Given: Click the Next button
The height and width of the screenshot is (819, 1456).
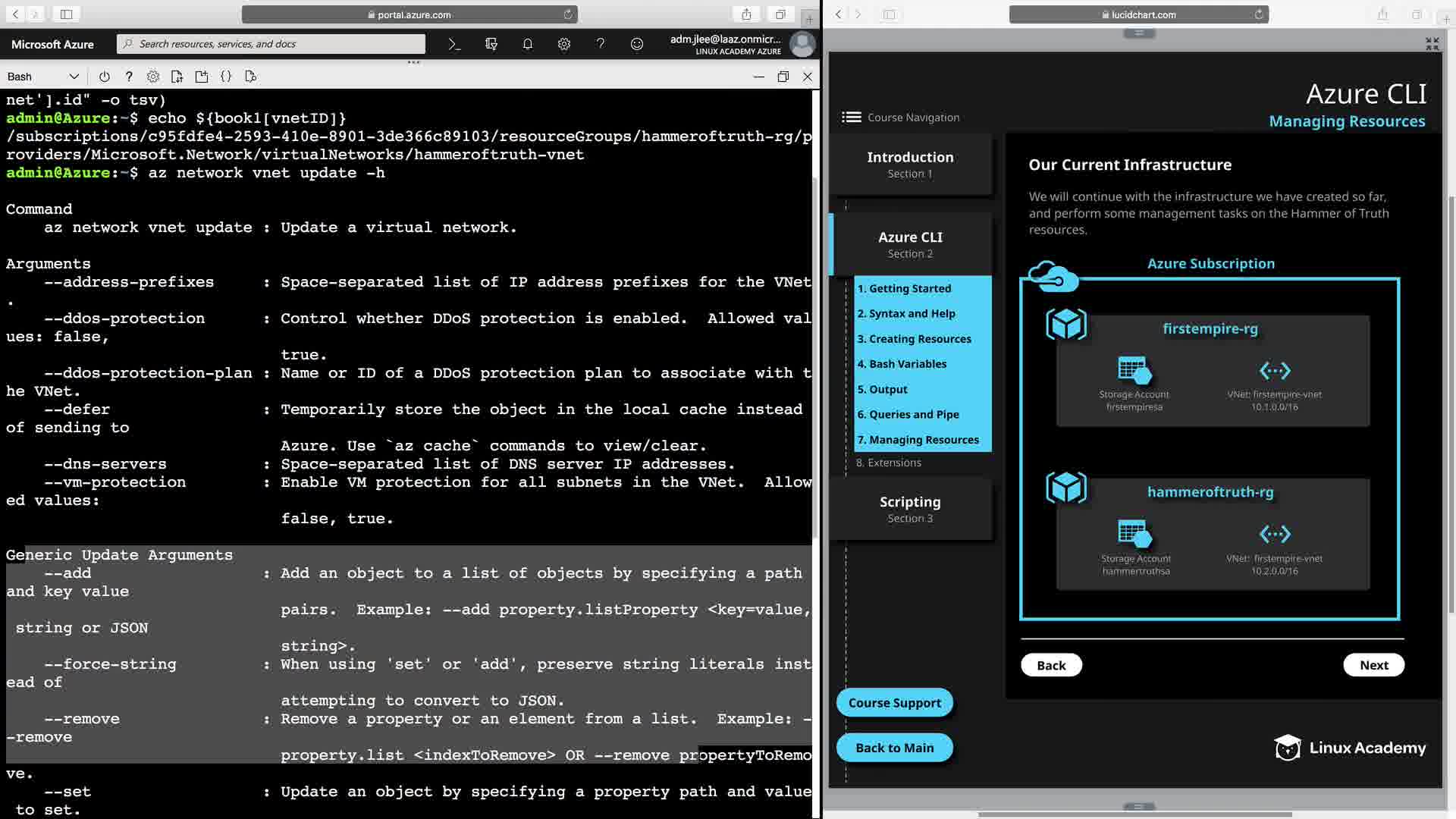Looking at the screenshot, I should click(x=1373, y=665).
